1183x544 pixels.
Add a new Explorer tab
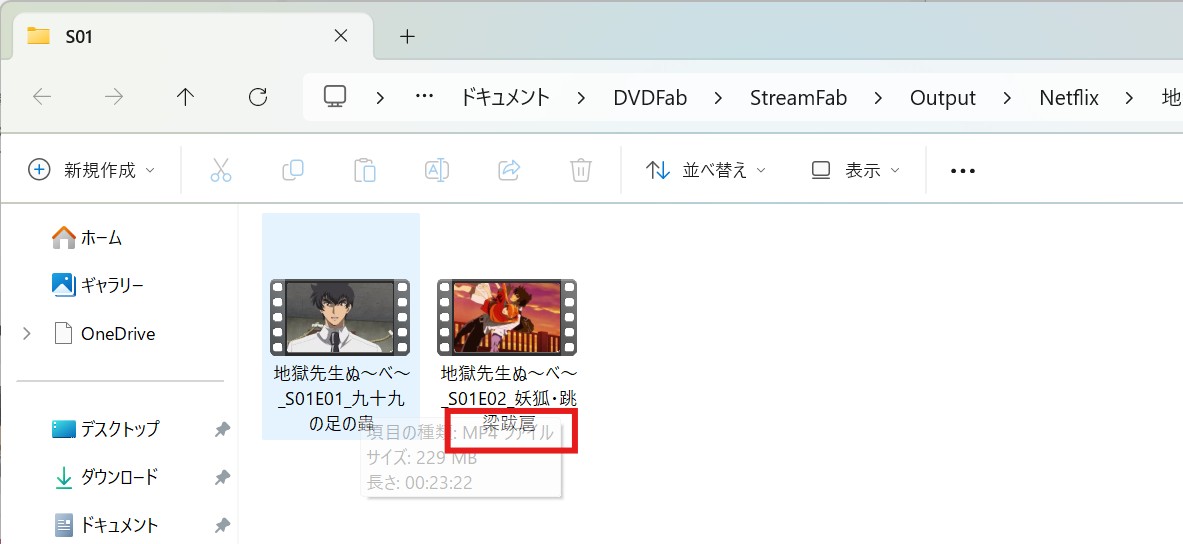point(407,36)
